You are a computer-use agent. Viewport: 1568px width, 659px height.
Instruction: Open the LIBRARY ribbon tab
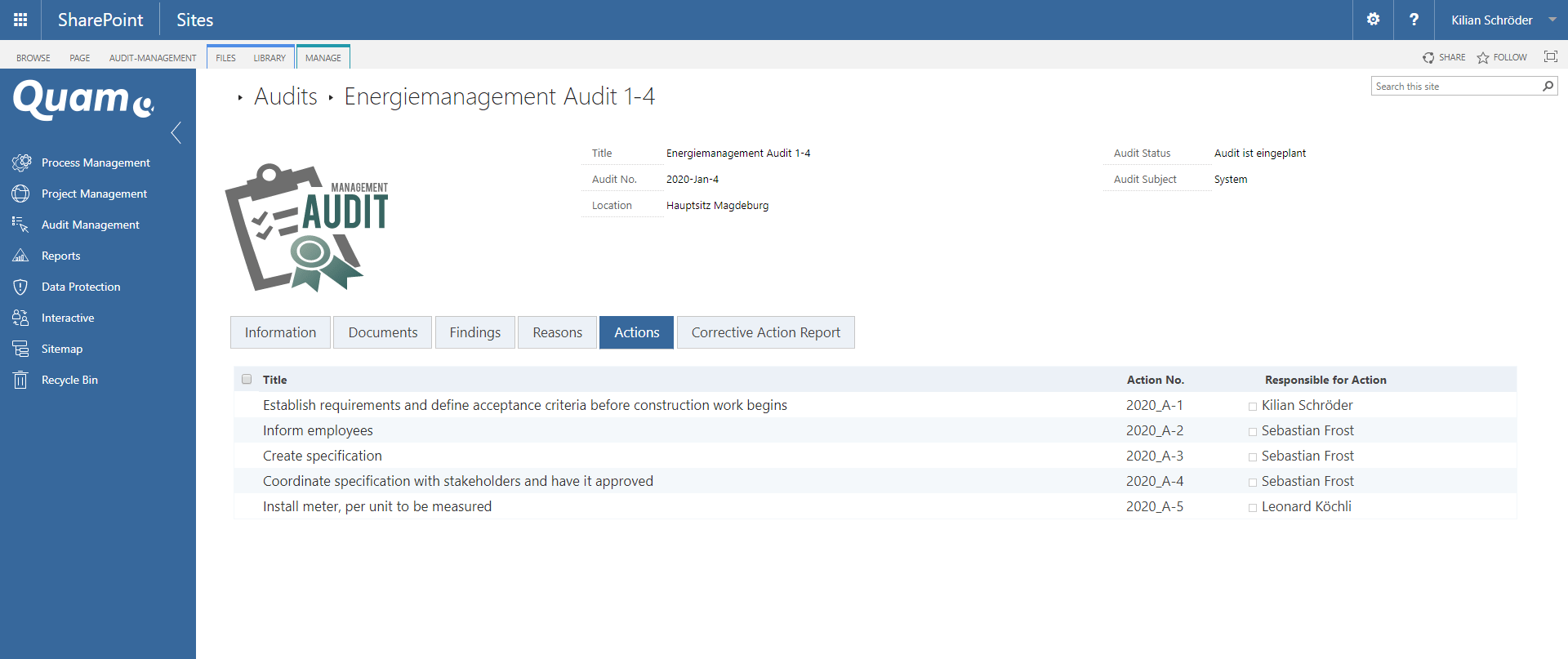click(x=269, y=58)
